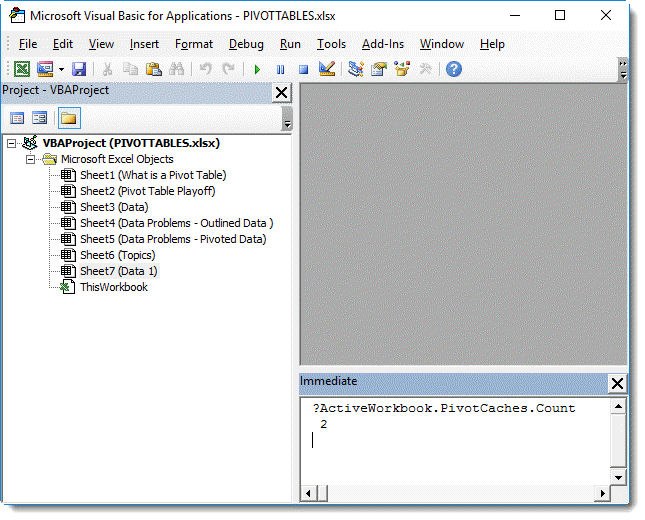Toggle Folders view in Project panel
The height and width of the screenshot is (520, 645).
click(68, 118)
